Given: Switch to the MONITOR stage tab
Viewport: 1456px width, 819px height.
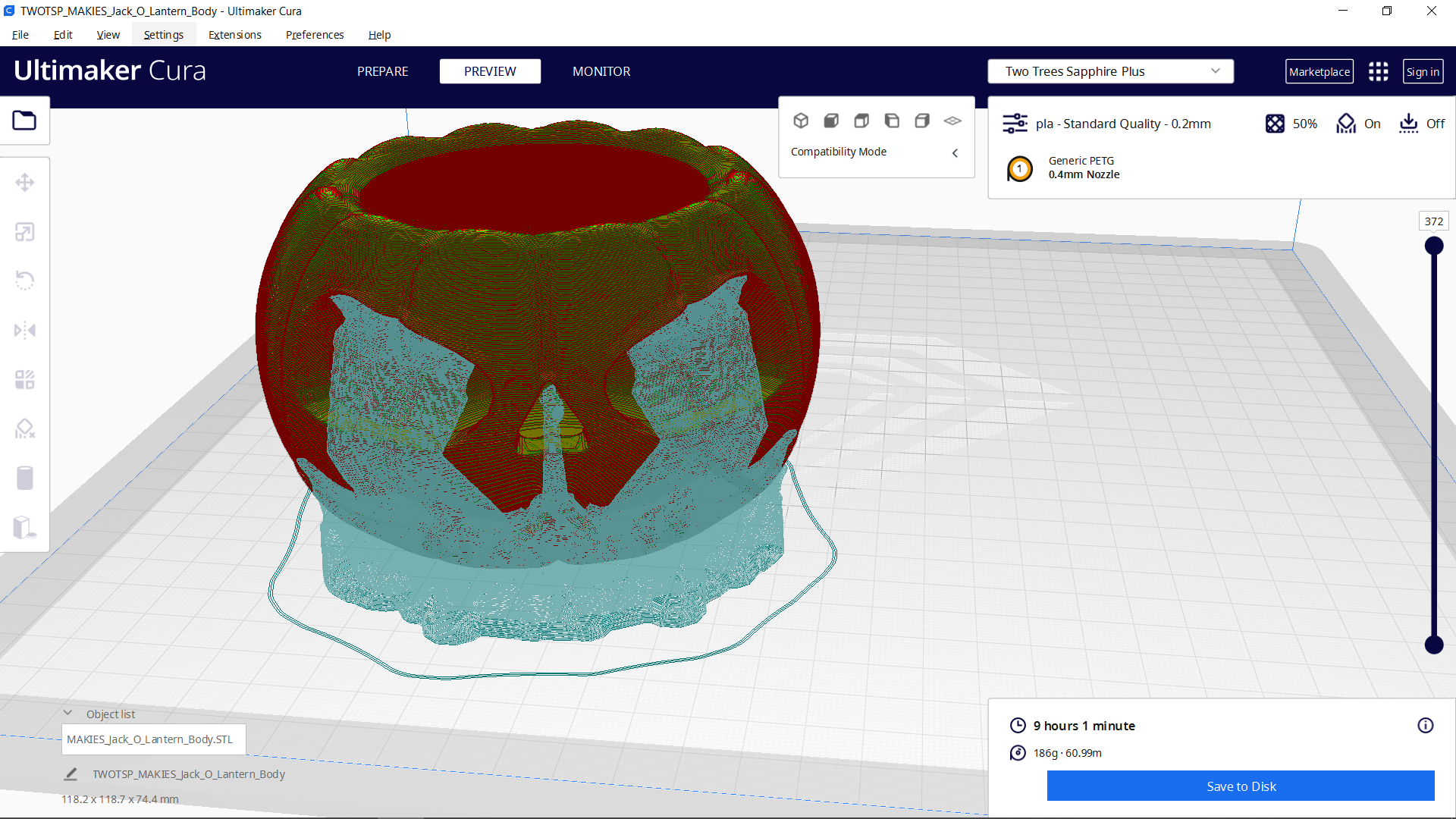Looking at the screenshot, I should (x=601, y=71).
